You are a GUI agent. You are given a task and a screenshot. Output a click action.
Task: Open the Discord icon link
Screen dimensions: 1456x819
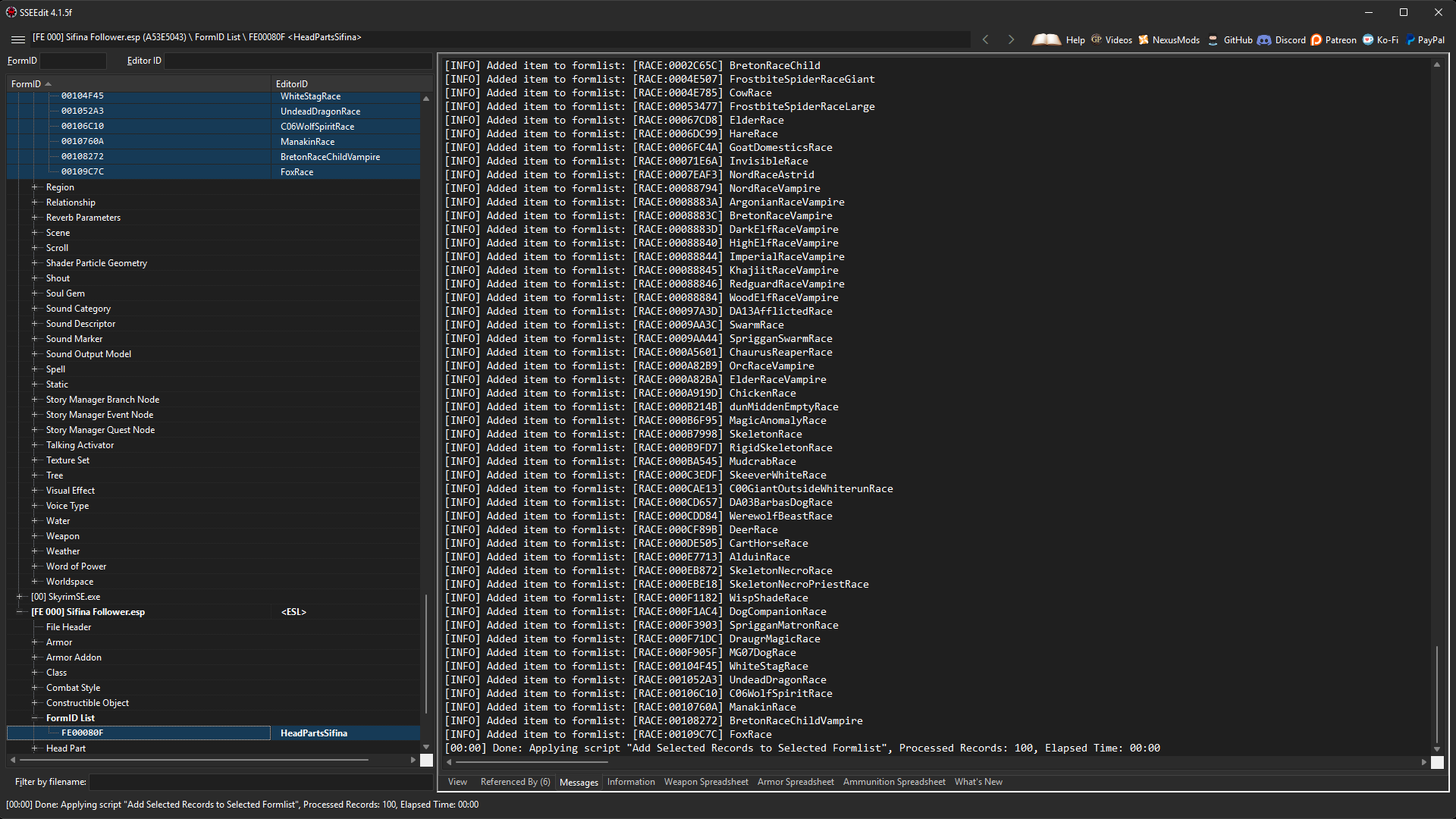point(1263,39)
